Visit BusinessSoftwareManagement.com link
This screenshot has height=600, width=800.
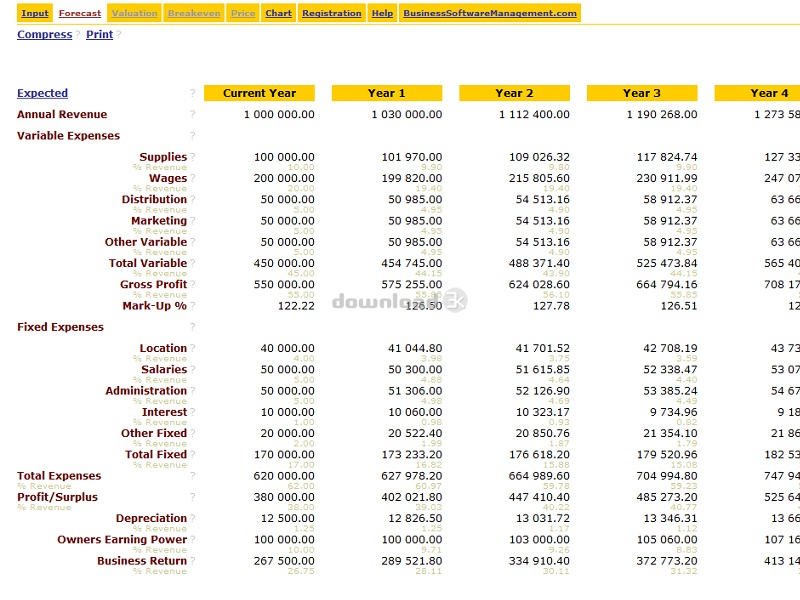(490, 13)
